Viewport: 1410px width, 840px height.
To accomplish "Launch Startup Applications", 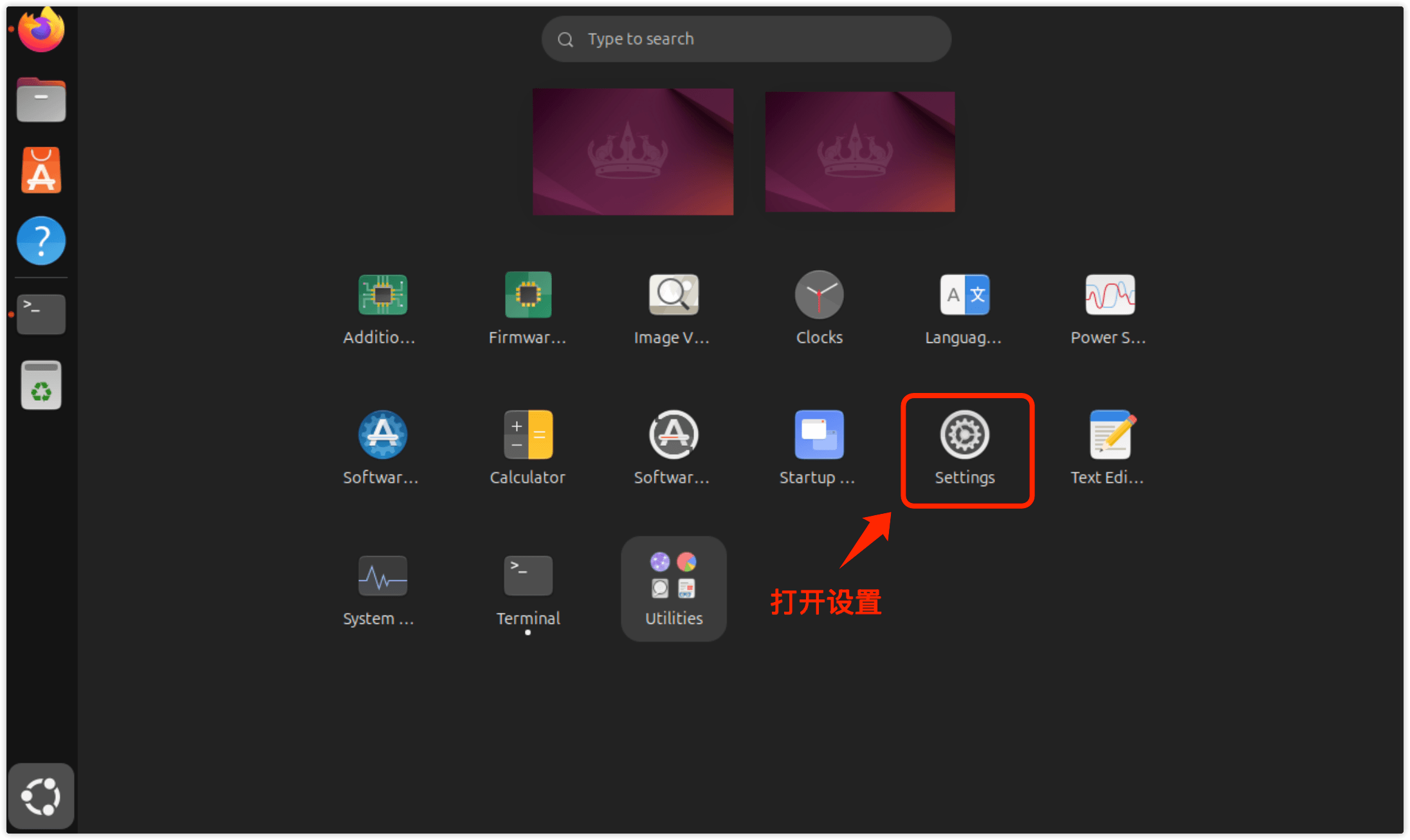I will pos(819,435).
